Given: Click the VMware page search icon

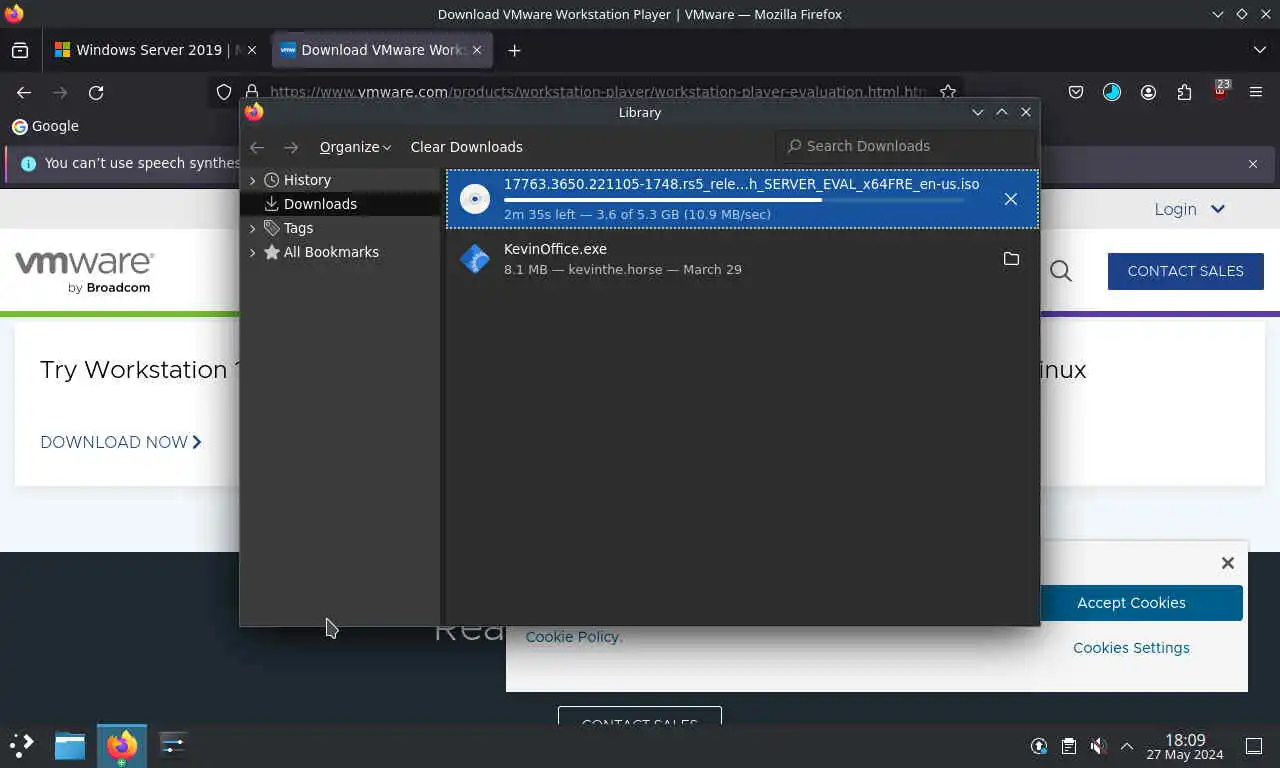Looking at the screenshot, I should (x=1061, y=271).
